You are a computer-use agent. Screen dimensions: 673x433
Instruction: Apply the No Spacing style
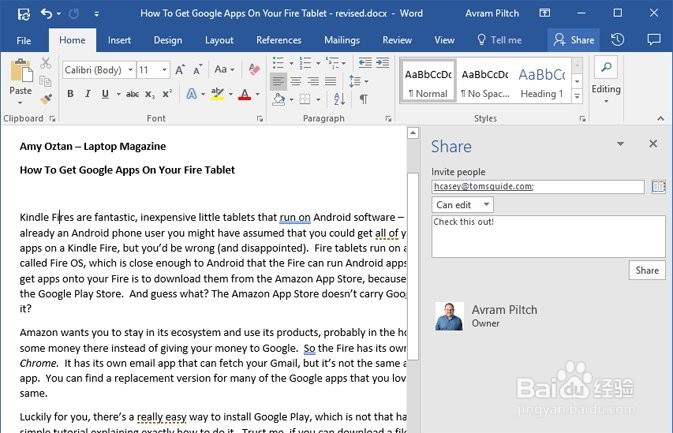click(485, 82)
